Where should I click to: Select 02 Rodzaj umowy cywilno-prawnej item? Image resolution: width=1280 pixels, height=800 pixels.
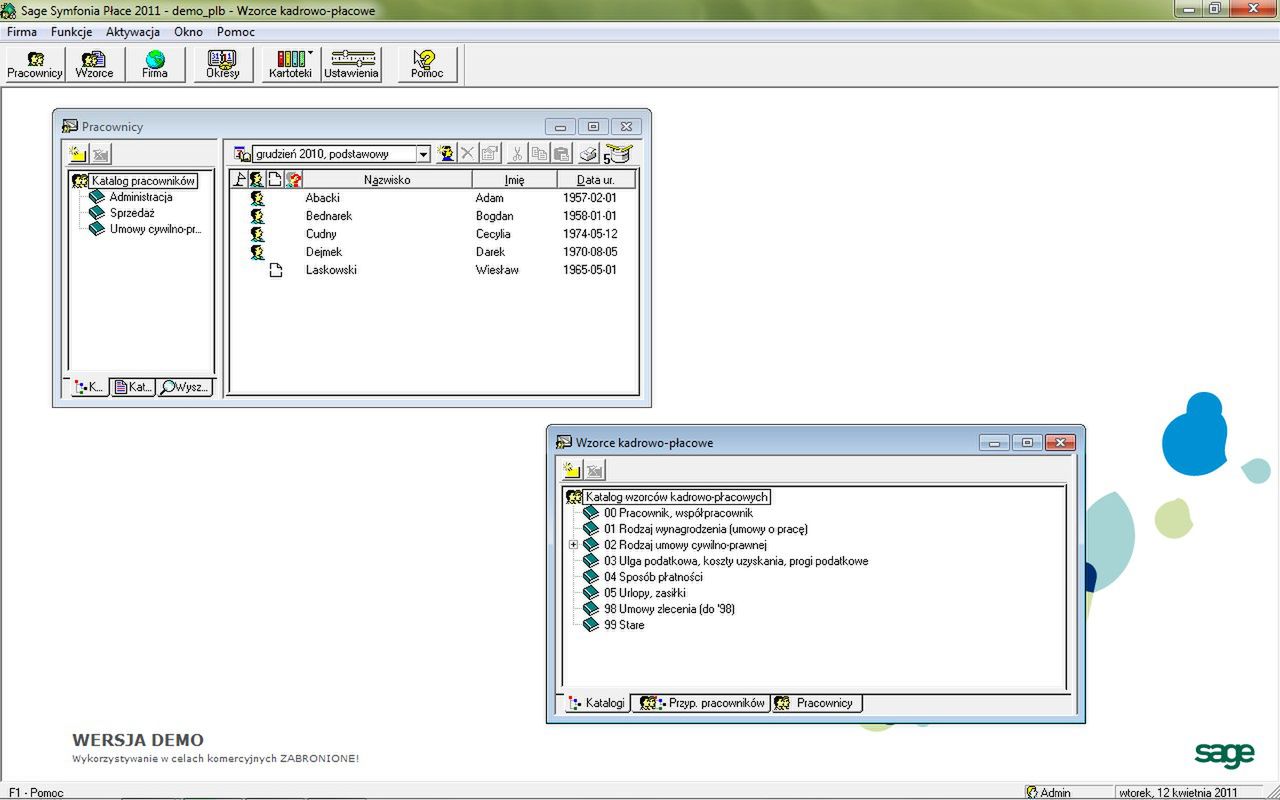pos(685,545)
